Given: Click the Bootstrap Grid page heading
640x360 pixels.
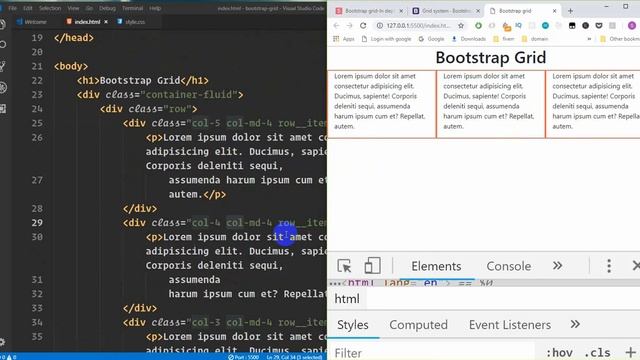Looking at the screenshot, I should pos(491,58).
